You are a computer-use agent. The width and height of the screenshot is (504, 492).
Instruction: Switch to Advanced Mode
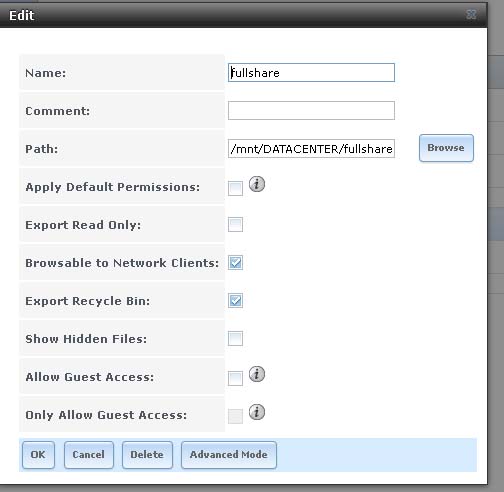[x=229, y=455]
